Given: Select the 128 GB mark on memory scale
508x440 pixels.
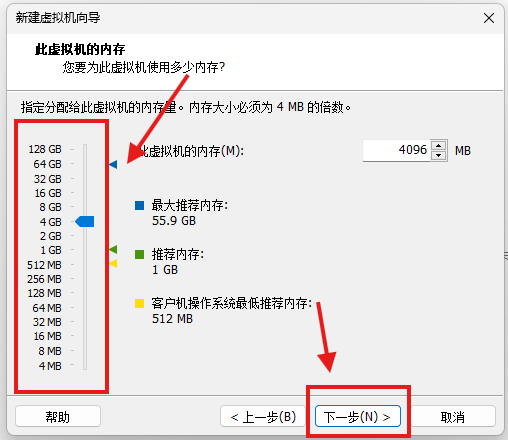Looking at the screenshot, I should (x=45, y=149).
